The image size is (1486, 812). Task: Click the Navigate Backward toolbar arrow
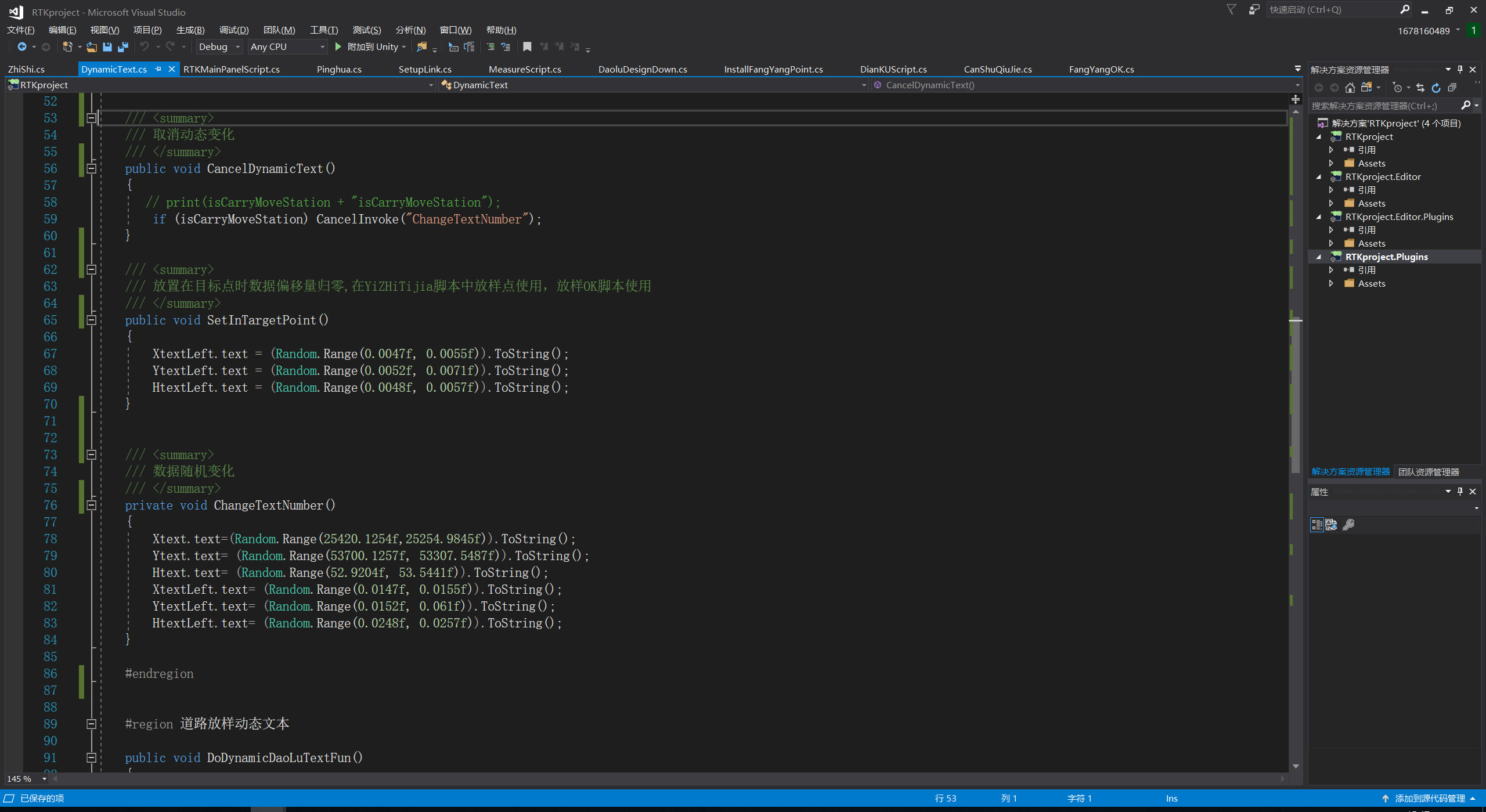coord(22,46)
